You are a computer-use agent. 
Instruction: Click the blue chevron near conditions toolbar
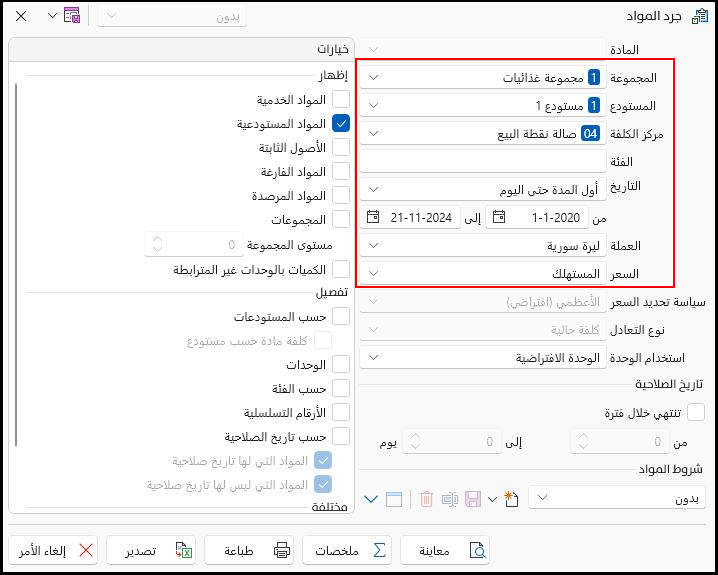(x=371, y=498)
